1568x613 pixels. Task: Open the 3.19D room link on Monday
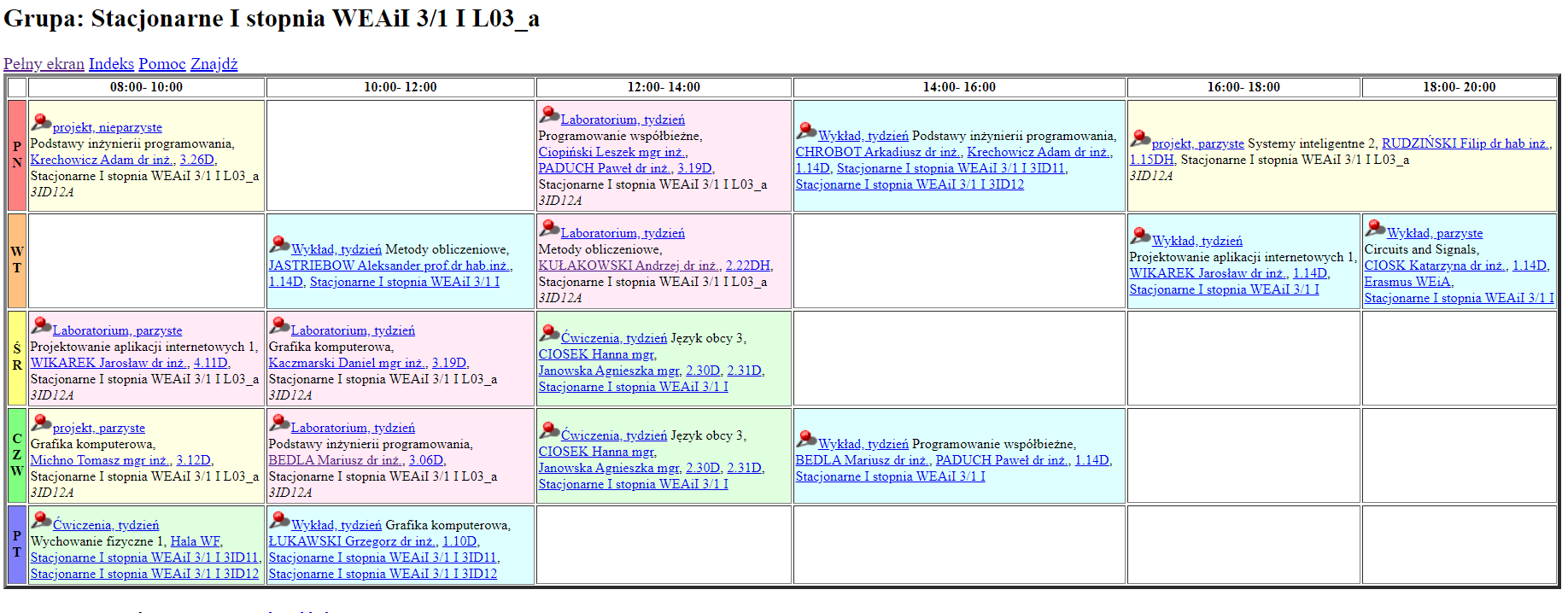point(694,168)
